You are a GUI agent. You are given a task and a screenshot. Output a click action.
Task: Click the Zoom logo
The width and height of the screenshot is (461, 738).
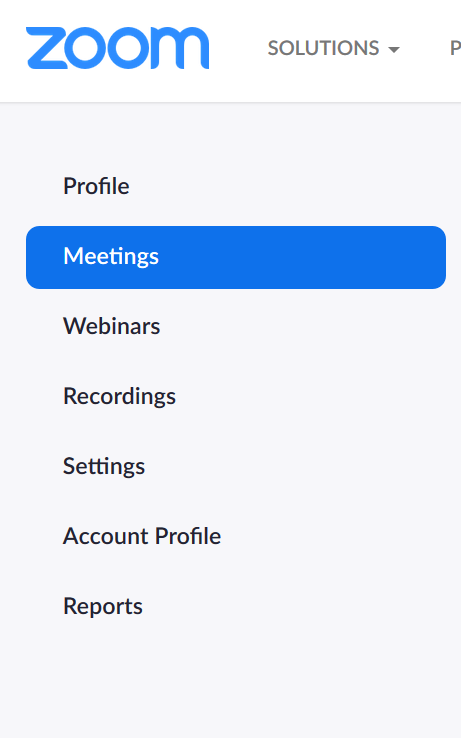(x=117, y=48)
